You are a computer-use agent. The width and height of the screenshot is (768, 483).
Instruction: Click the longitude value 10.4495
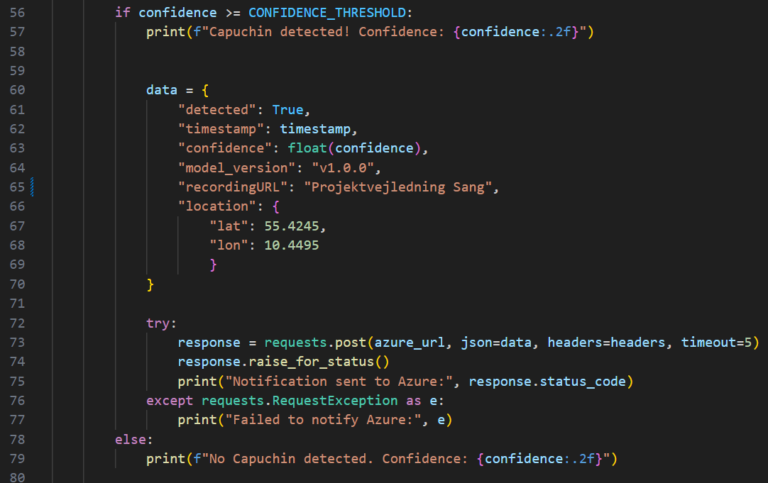click(x=292, y=245)
